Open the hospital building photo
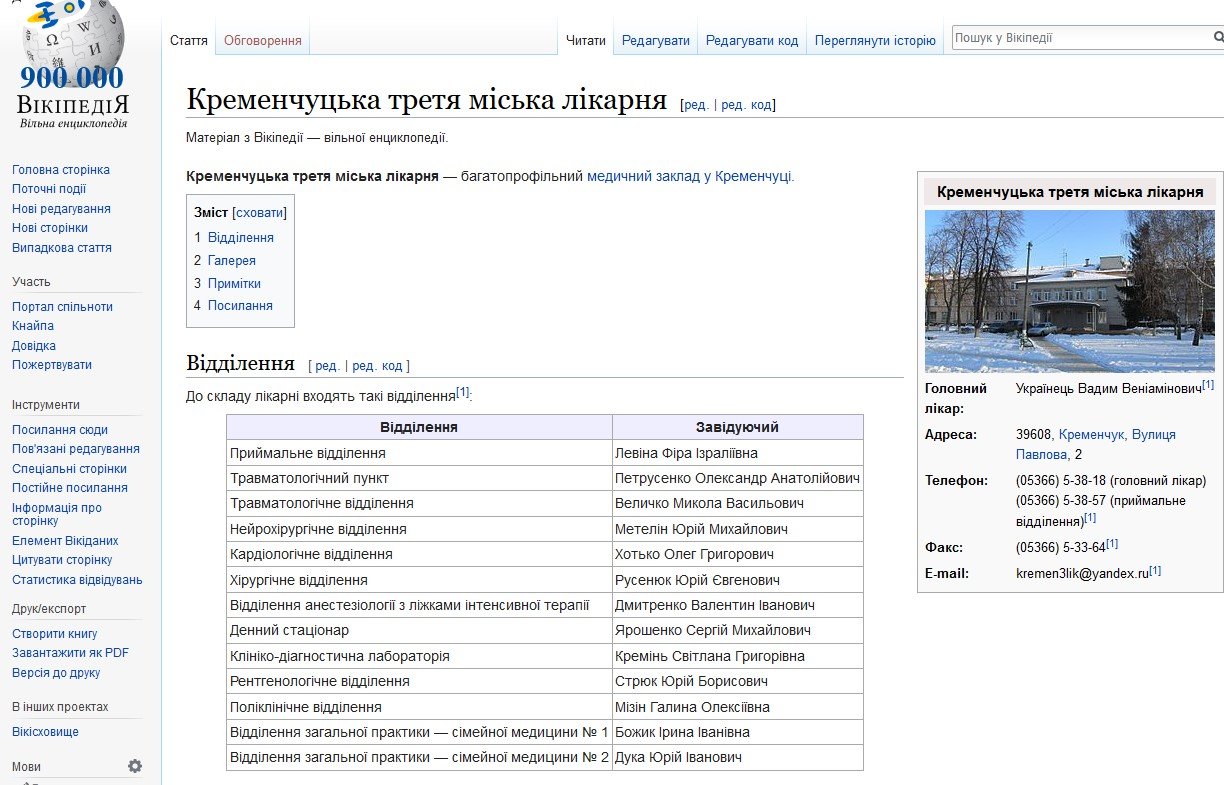 pos(1069,290)
